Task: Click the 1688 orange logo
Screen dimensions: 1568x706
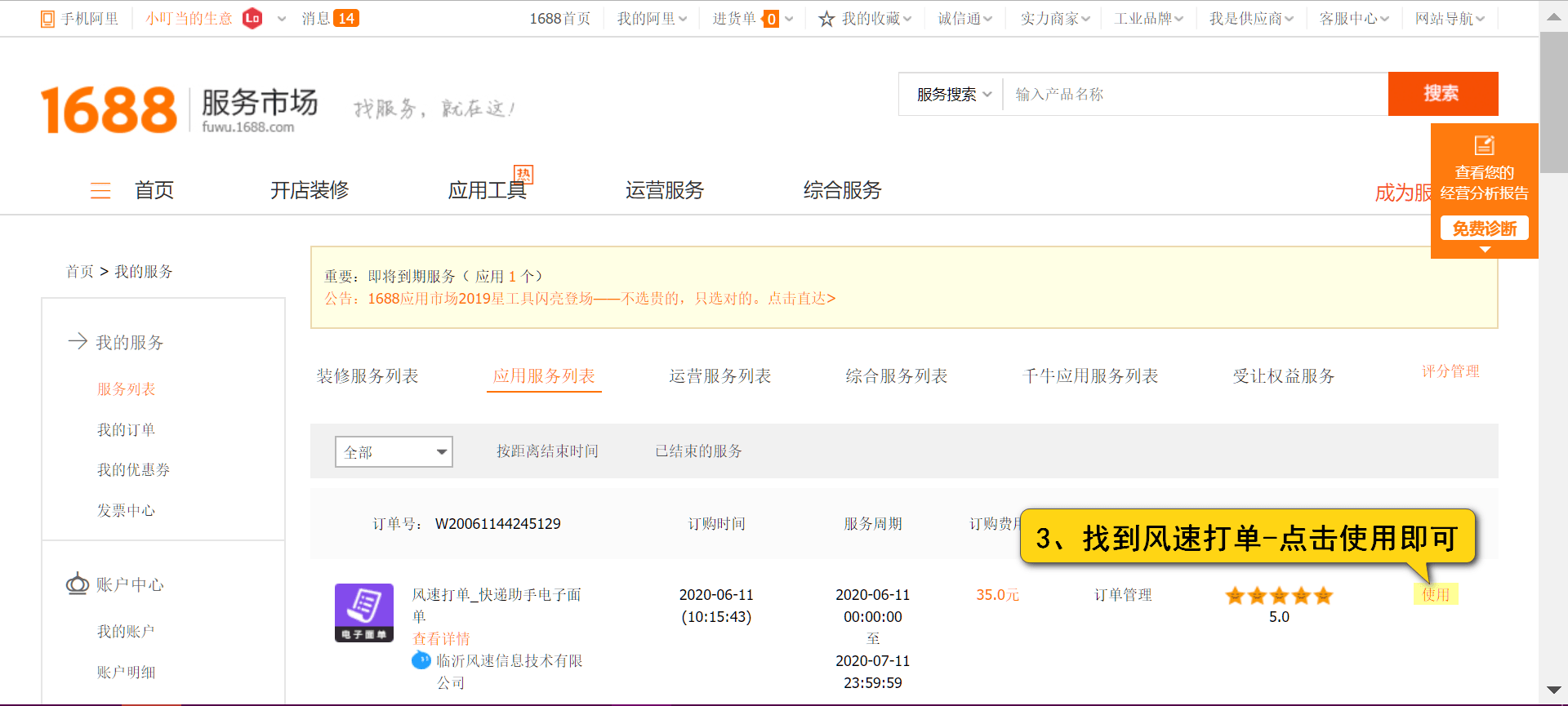Action: coord(109,109)
